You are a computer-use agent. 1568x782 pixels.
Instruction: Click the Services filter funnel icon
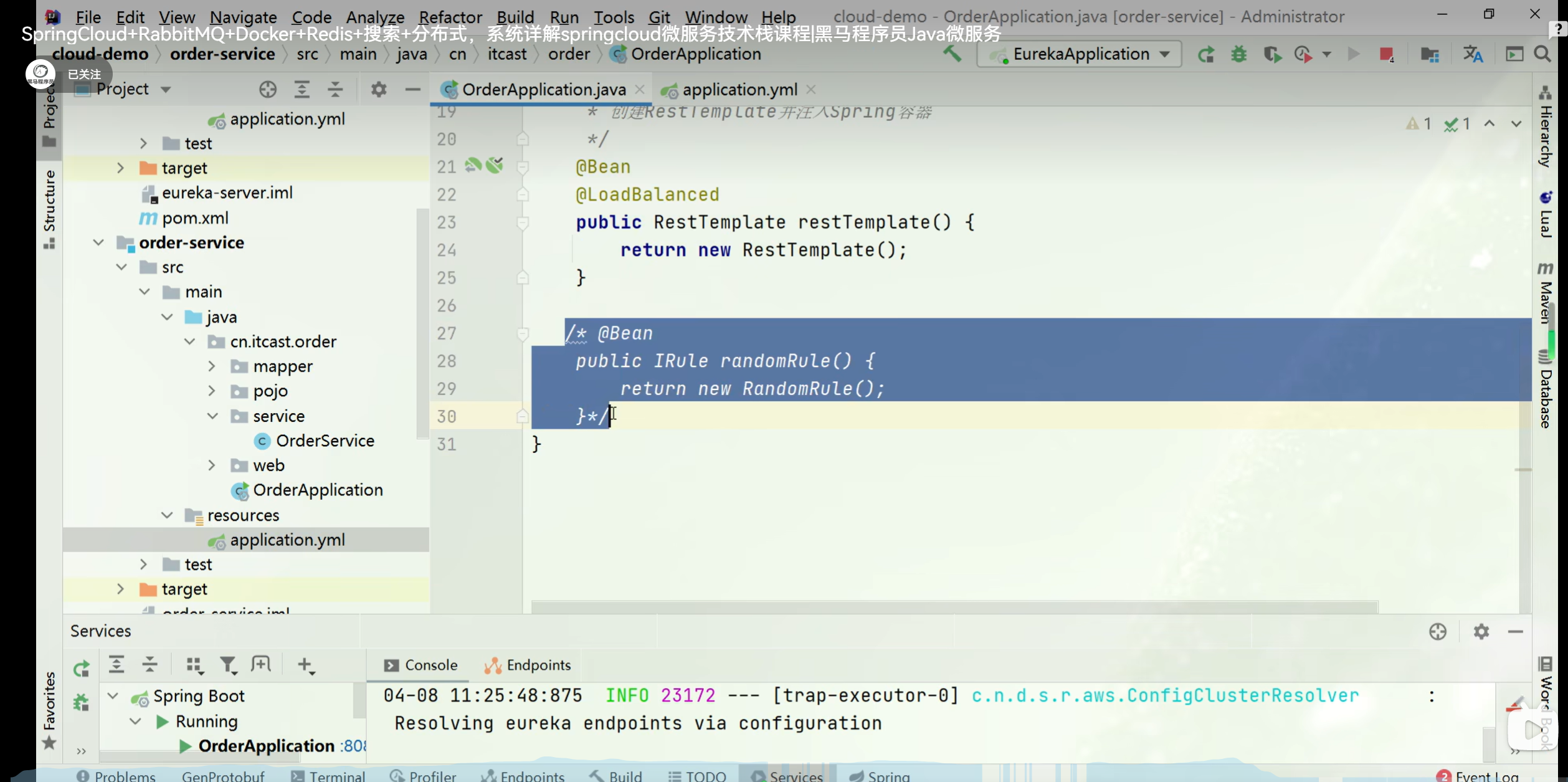(228, 665)
